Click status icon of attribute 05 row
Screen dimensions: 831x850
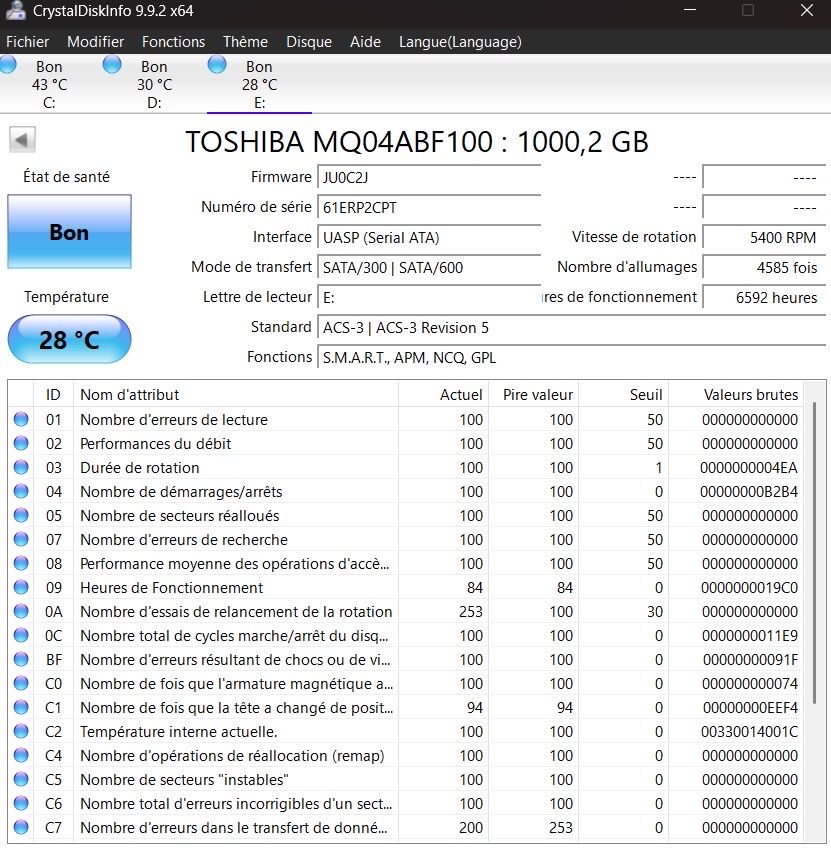[21, 515]
